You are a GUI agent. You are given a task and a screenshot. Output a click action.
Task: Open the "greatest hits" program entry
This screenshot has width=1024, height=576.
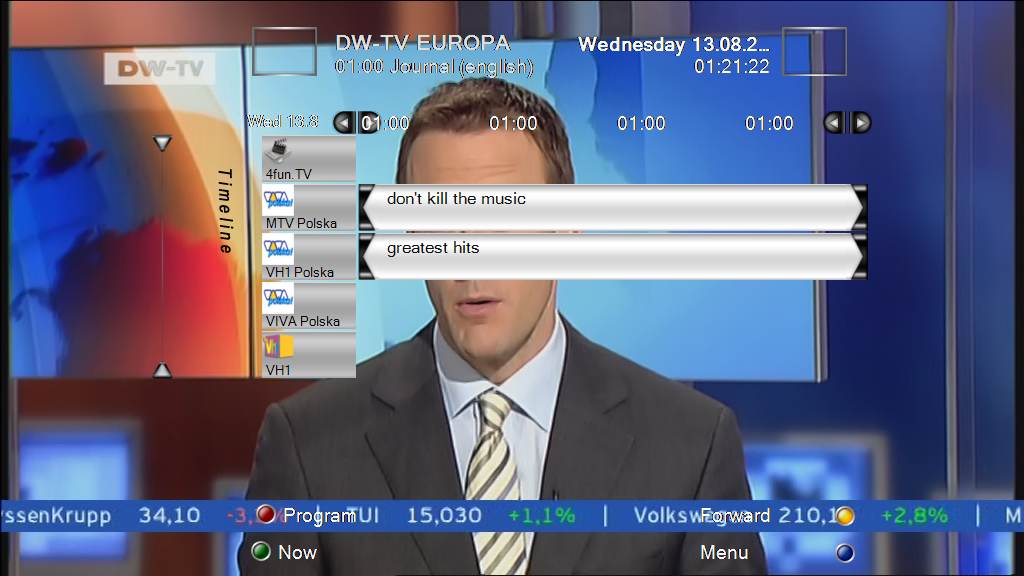click(x=612, y=257)
